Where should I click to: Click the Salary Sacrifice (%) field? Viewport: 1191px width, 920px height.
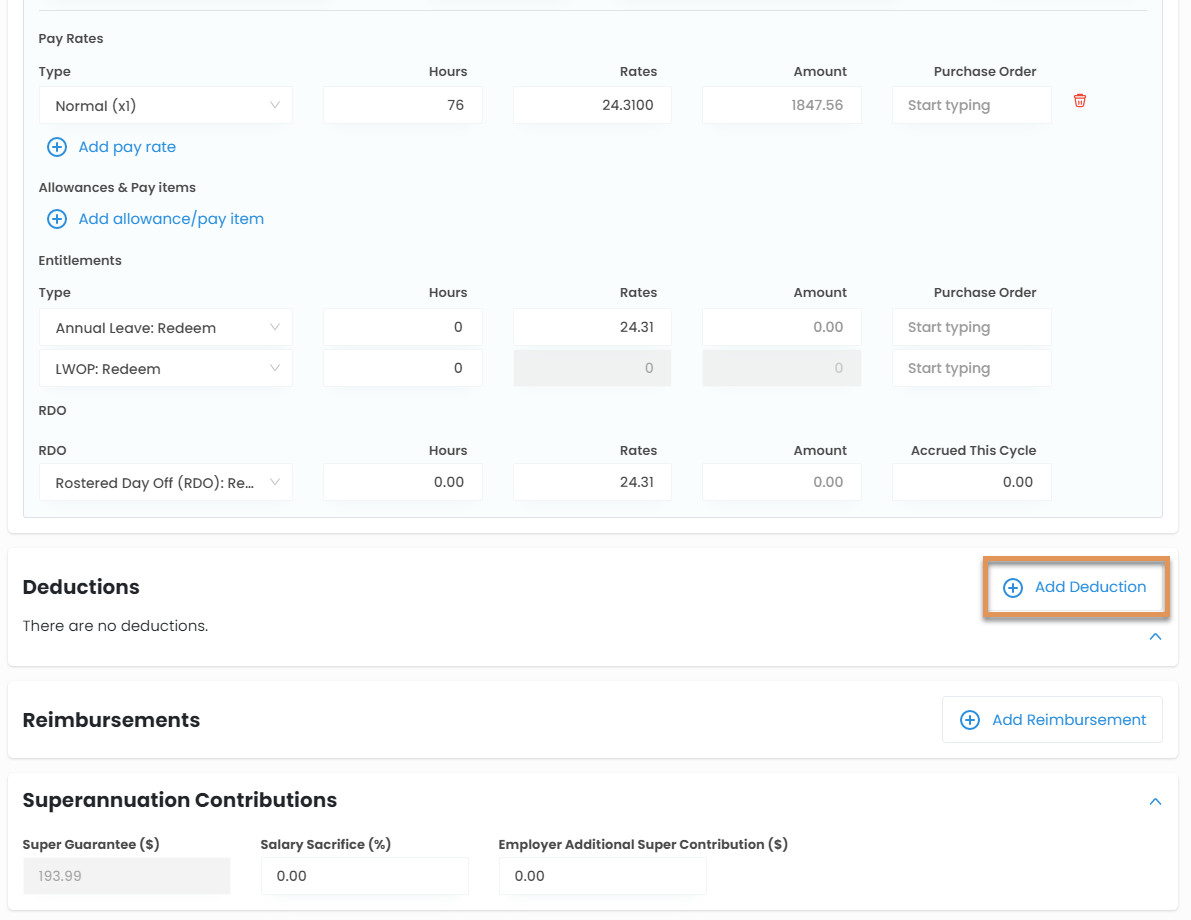(364, 876)
